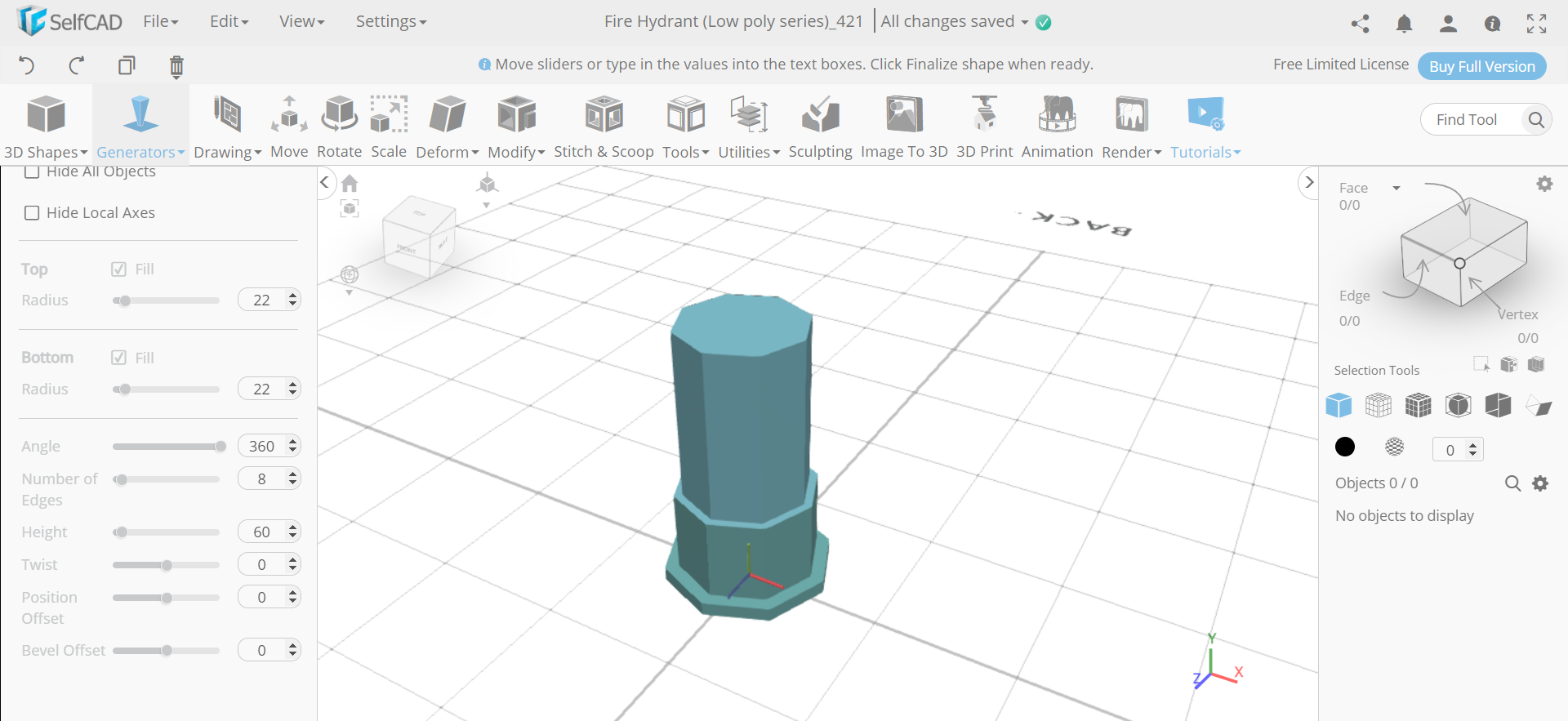The height and width of the screenshot is (721, 1568).
Task: Toggle Top Fill checkbox
Action: pyautogui.click(x=118, y=269)
